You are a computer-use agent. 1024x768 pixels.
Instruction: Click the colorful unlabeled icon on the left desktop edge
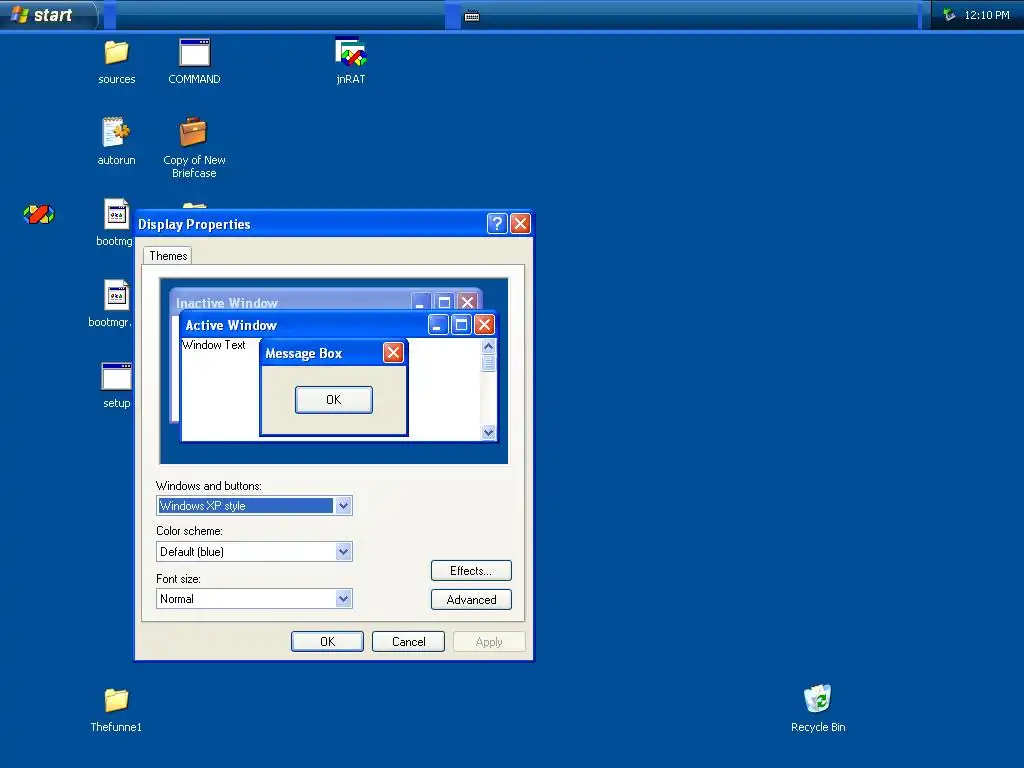pyautogui.click(x=39, y=214)
